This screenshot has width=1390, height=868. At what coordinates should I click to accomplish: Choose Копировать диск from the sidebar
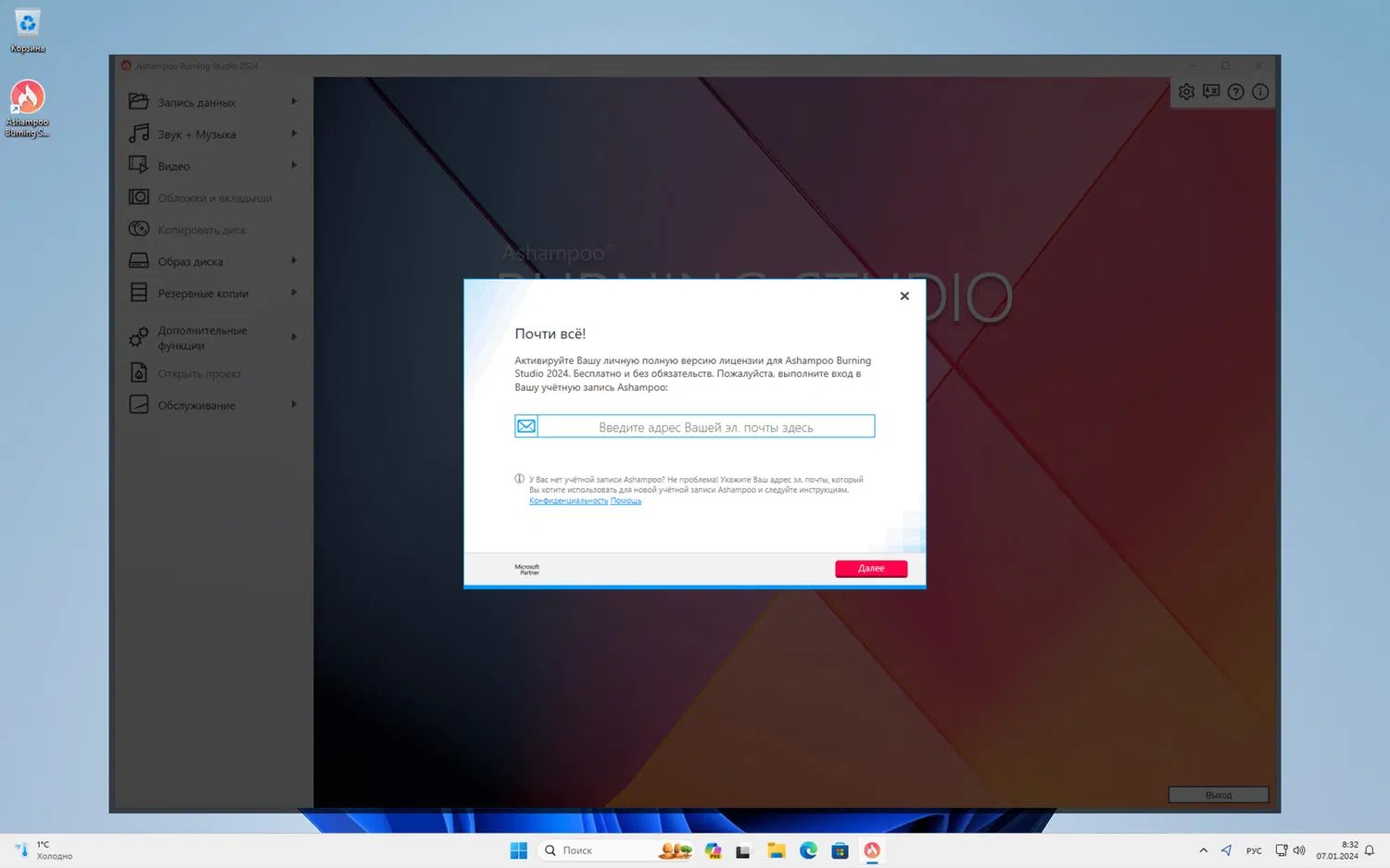pos(214,229)
